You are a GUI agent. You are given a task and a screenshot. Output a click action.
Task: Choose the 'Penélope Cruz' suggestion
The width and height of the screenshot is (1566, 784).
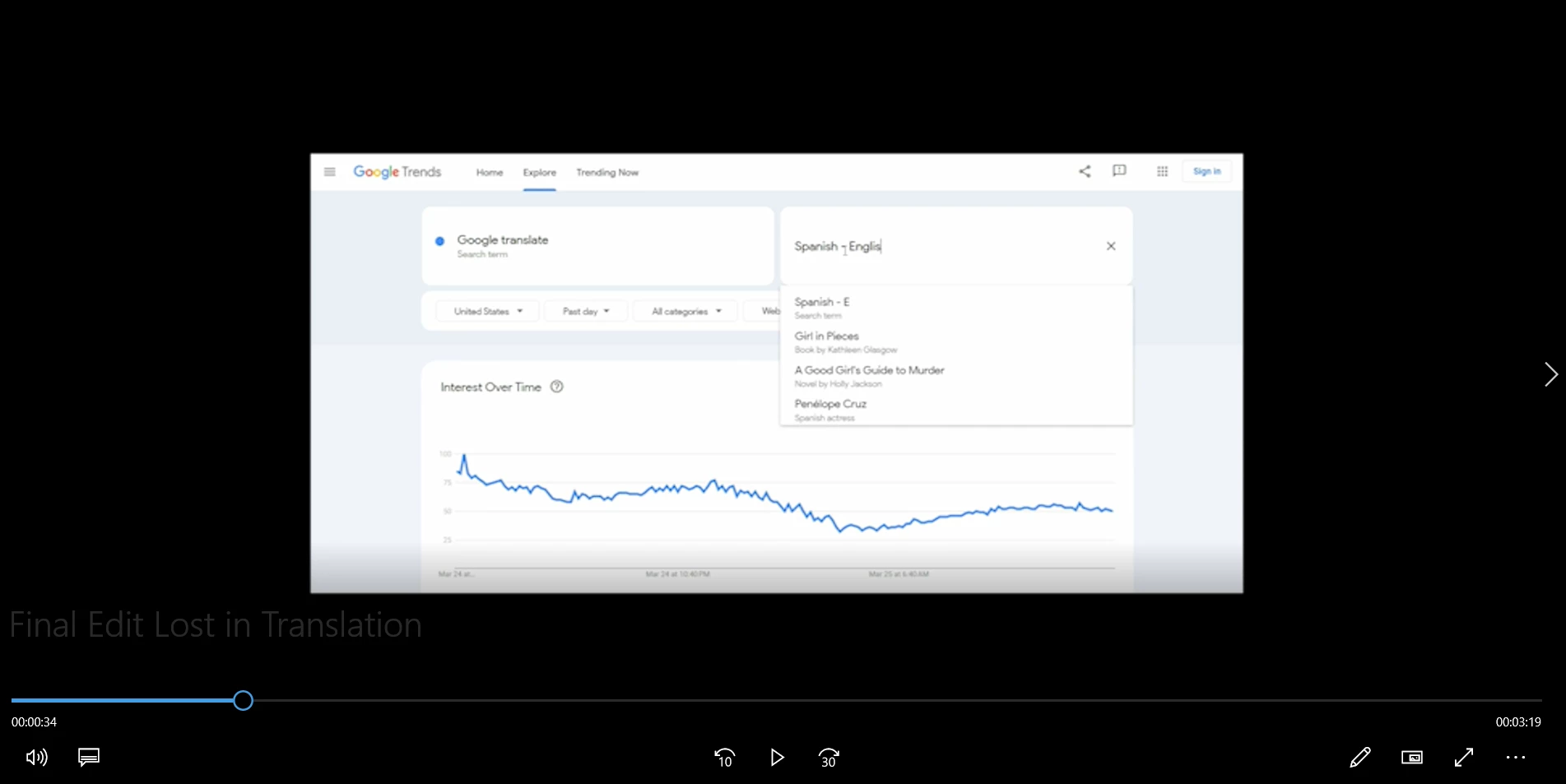(x=956, y=410)
